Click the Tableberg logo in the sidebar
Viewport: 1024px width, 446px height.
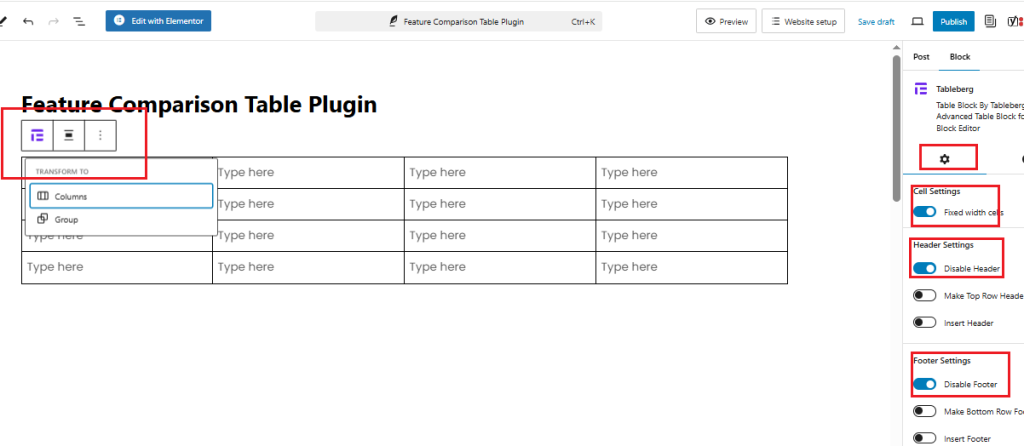pos(921,89)
